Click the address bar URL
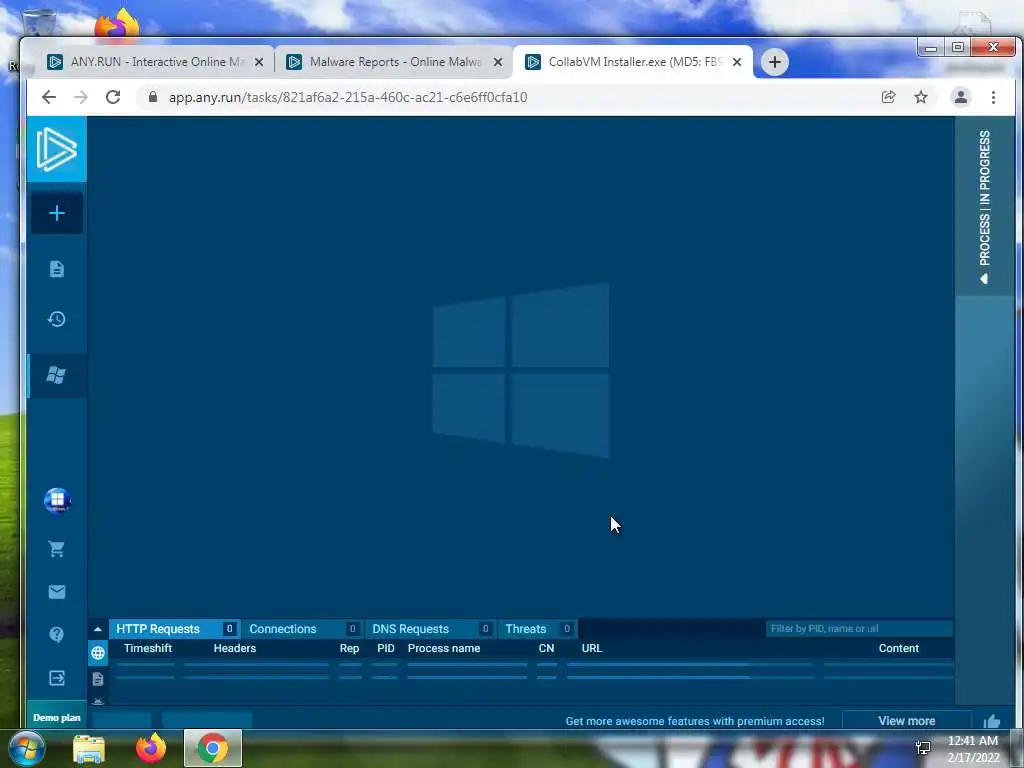Viewport: 1024px width, 768px height. pos(348,97)
